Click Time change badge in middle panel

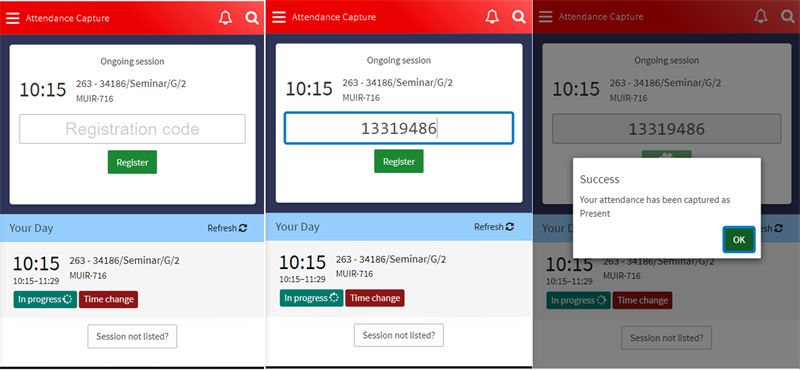coord(375,298)
